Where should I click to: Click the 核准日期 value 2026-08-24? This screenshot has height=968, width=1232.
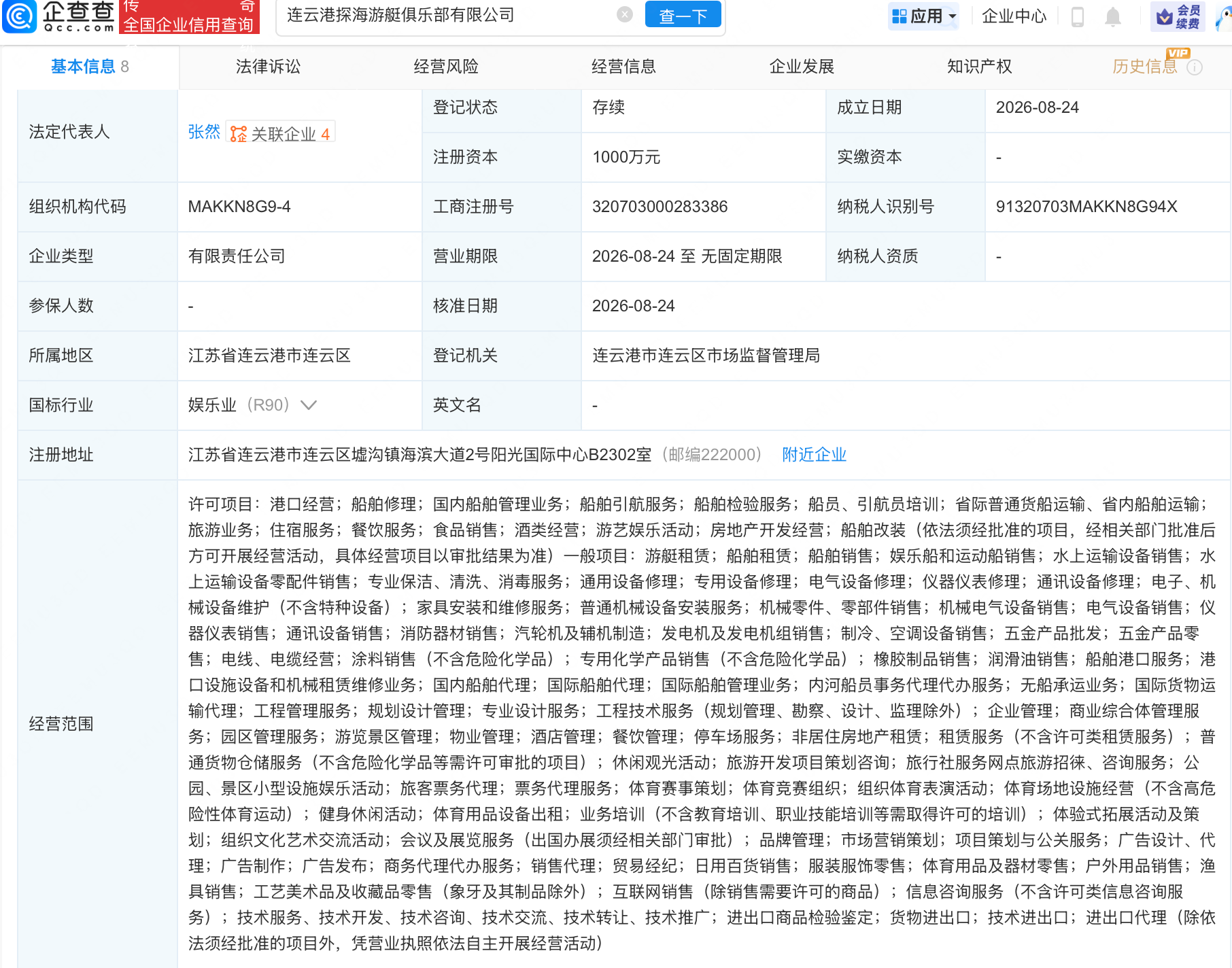[633, 306]
